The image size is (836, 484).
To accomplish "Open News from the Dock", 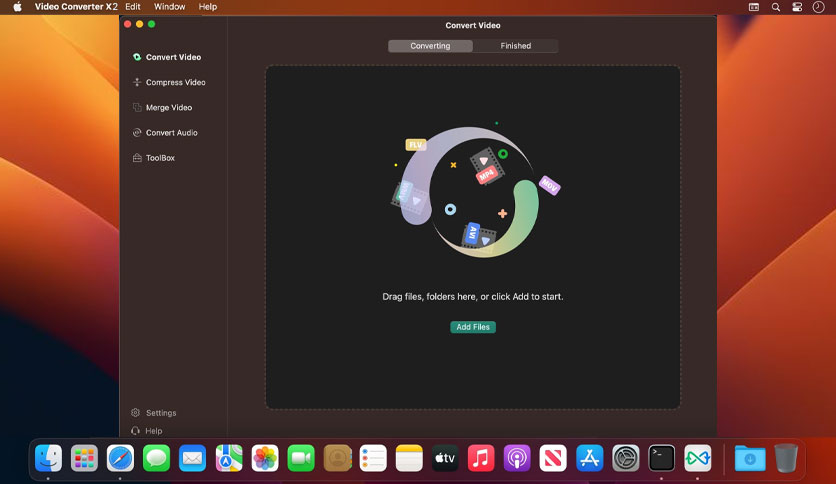I will (553, 458).
